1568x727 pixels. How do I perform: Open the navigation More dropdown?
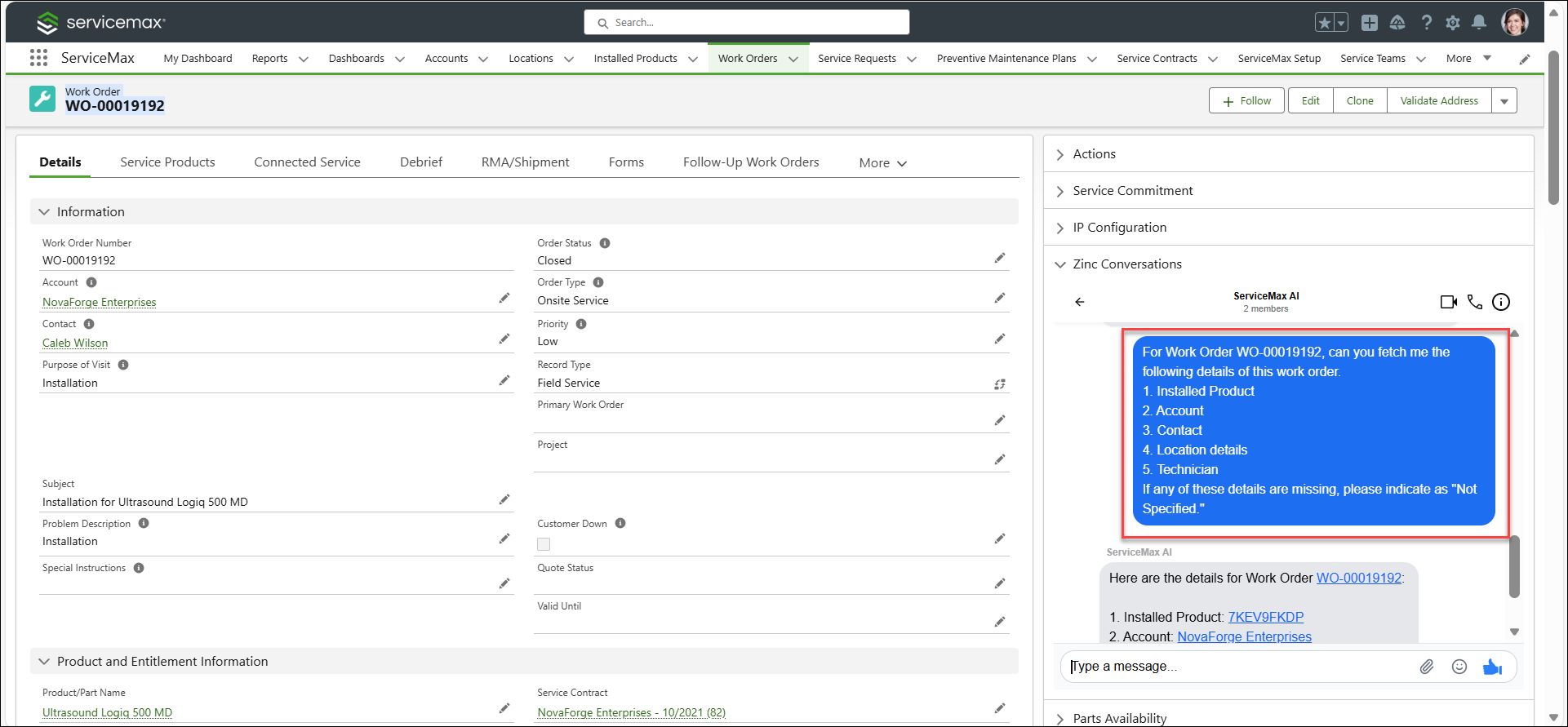tap(1468, 59)
